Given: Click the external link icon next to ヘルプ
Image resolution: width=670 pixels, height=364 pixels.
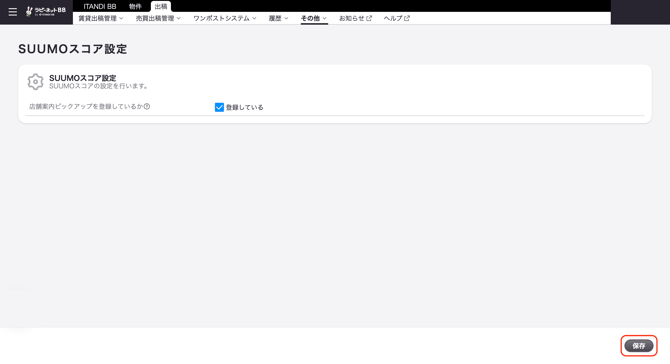Looking at the screenshot, I should coord(407,18).
